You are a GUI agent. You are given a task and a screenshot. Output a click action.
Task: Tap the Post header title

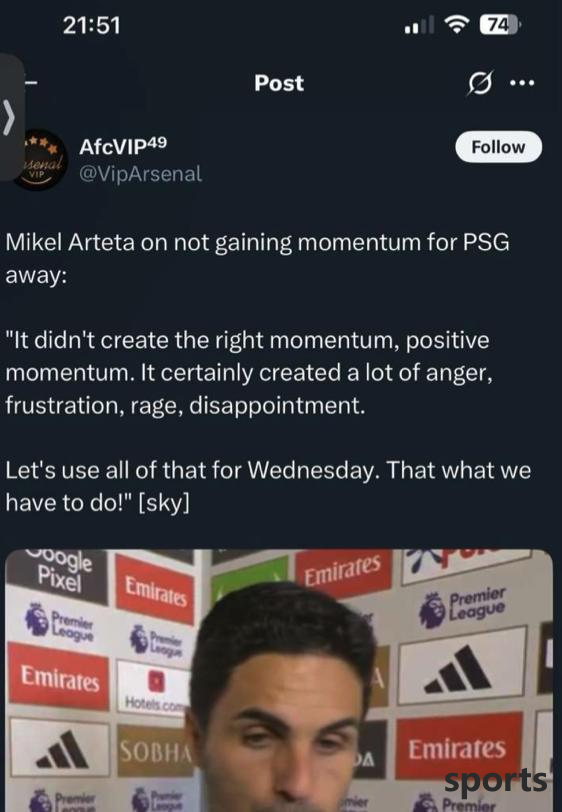279,83
